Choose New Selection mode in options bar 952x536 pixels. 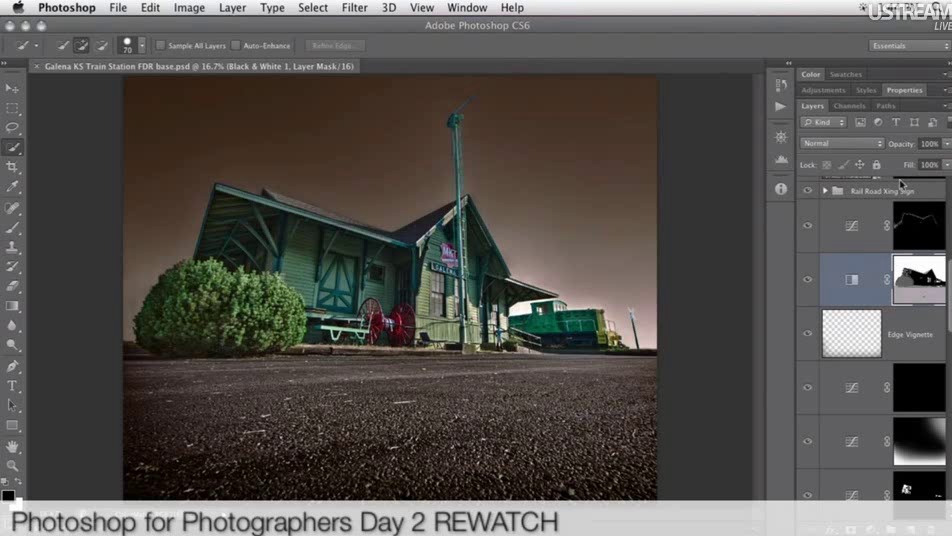[63, 46]
